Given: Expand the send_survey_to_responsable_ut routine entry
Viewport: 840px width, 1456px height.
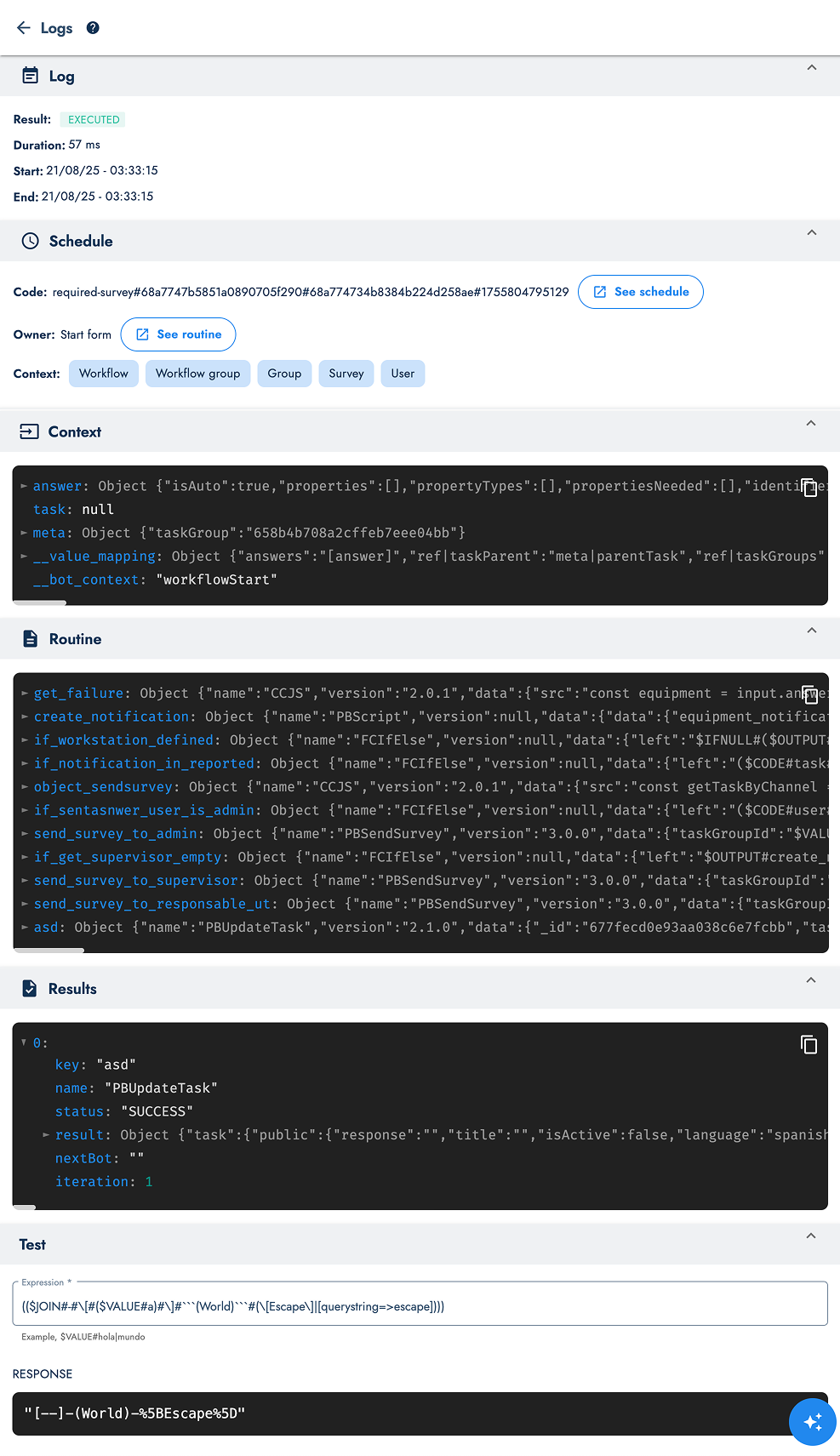Looking at the screenshot, I should click(25, 905).
